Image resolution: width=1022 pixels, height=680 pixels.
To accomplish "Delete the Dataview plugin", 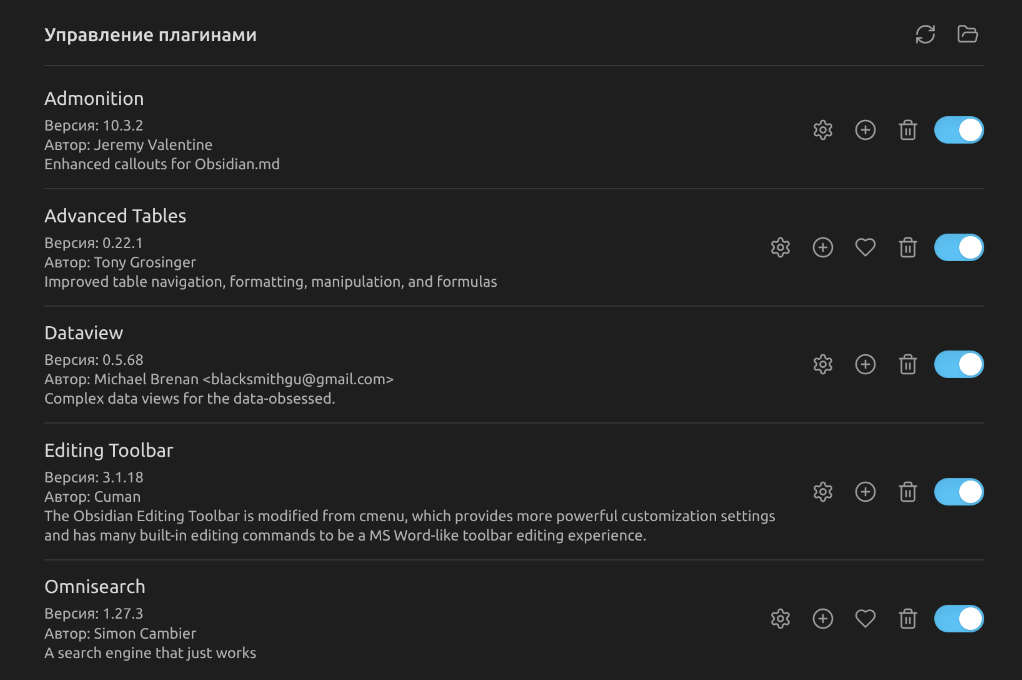I will [x=908, y=365].
